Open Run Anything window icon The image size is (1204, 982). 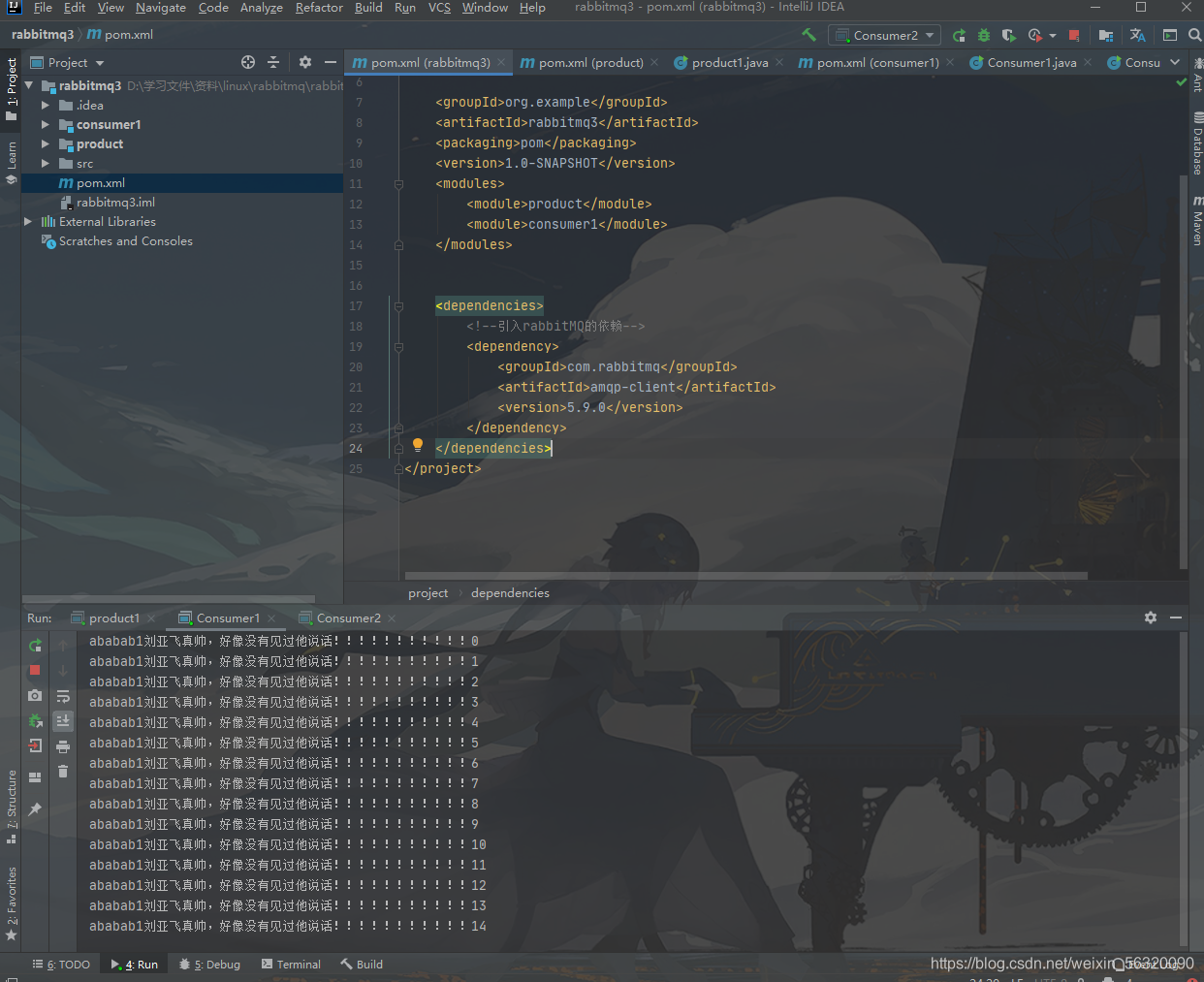(1170, 35)
